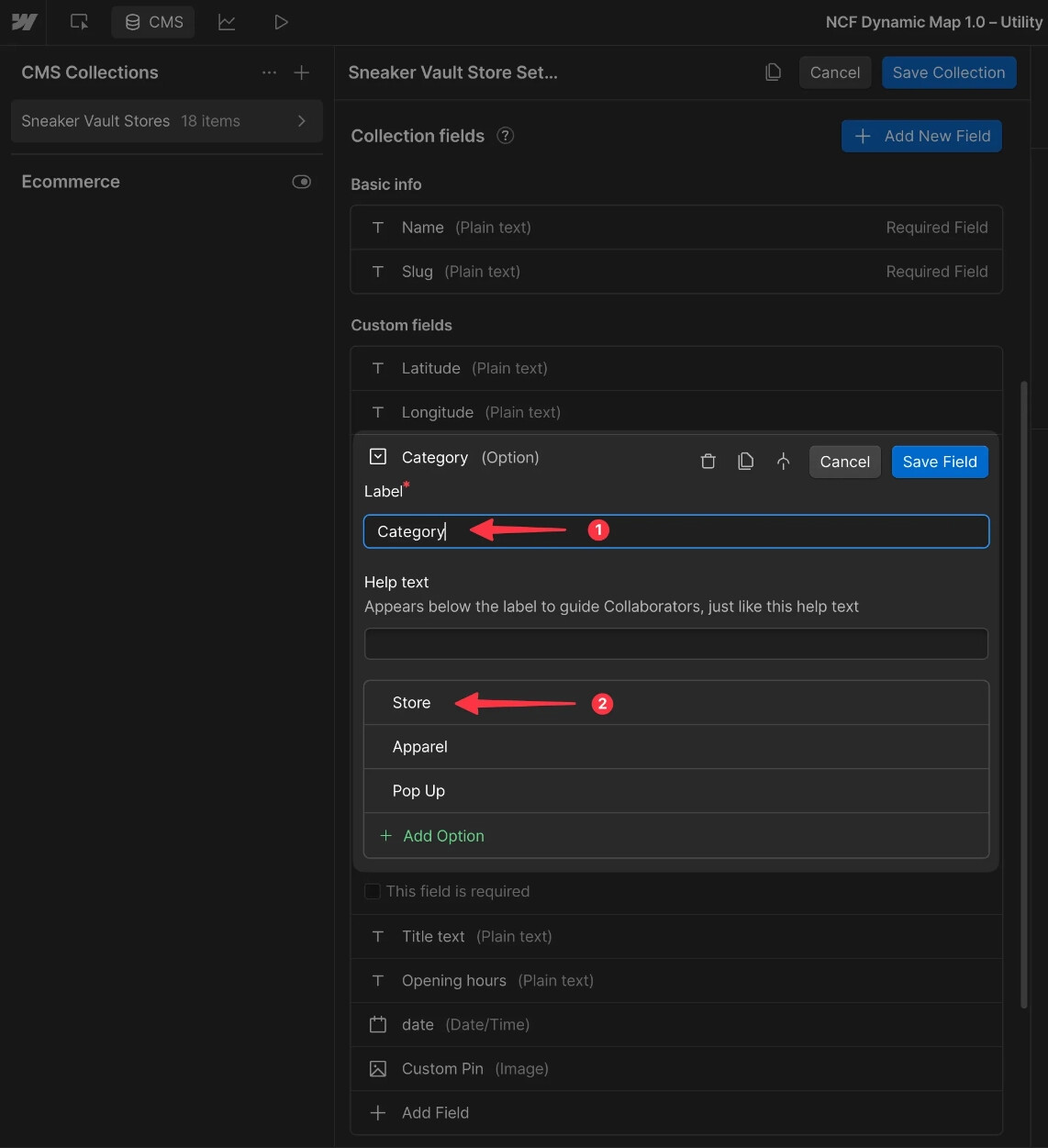Duplicate the Category field
Viewport: 1048px width, 1148px height.
pos(746,462)
